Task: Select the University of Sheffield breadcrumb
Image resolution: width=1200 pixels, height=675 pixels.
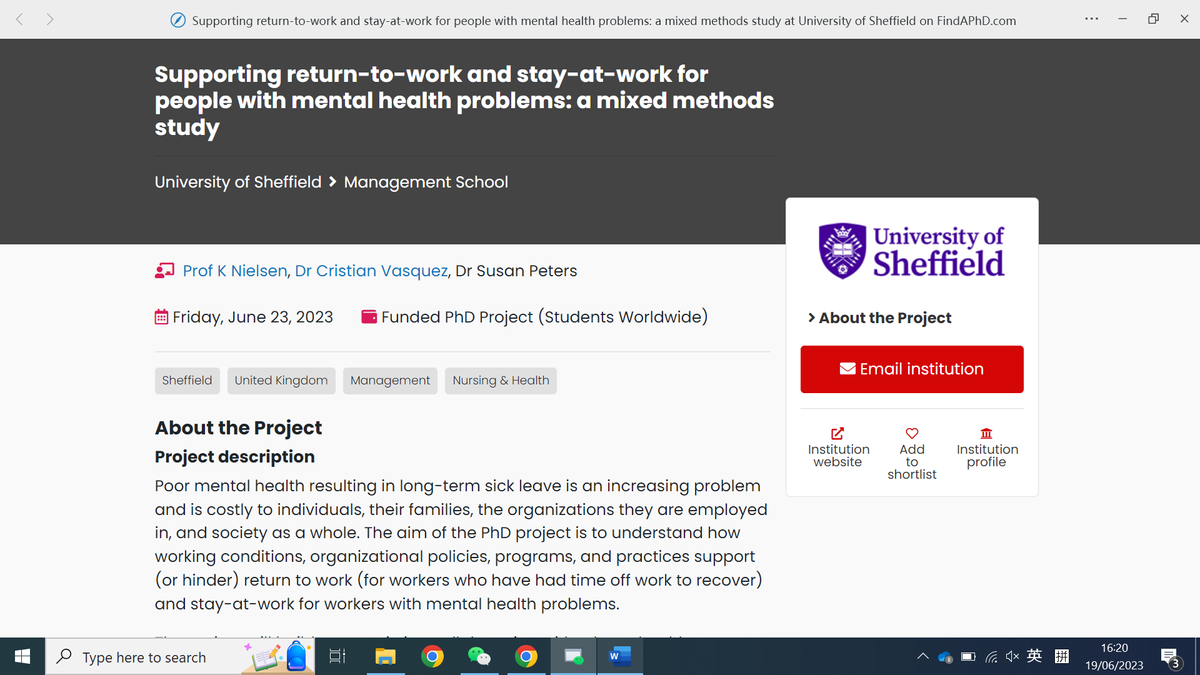Action: (x=238, y=182)
